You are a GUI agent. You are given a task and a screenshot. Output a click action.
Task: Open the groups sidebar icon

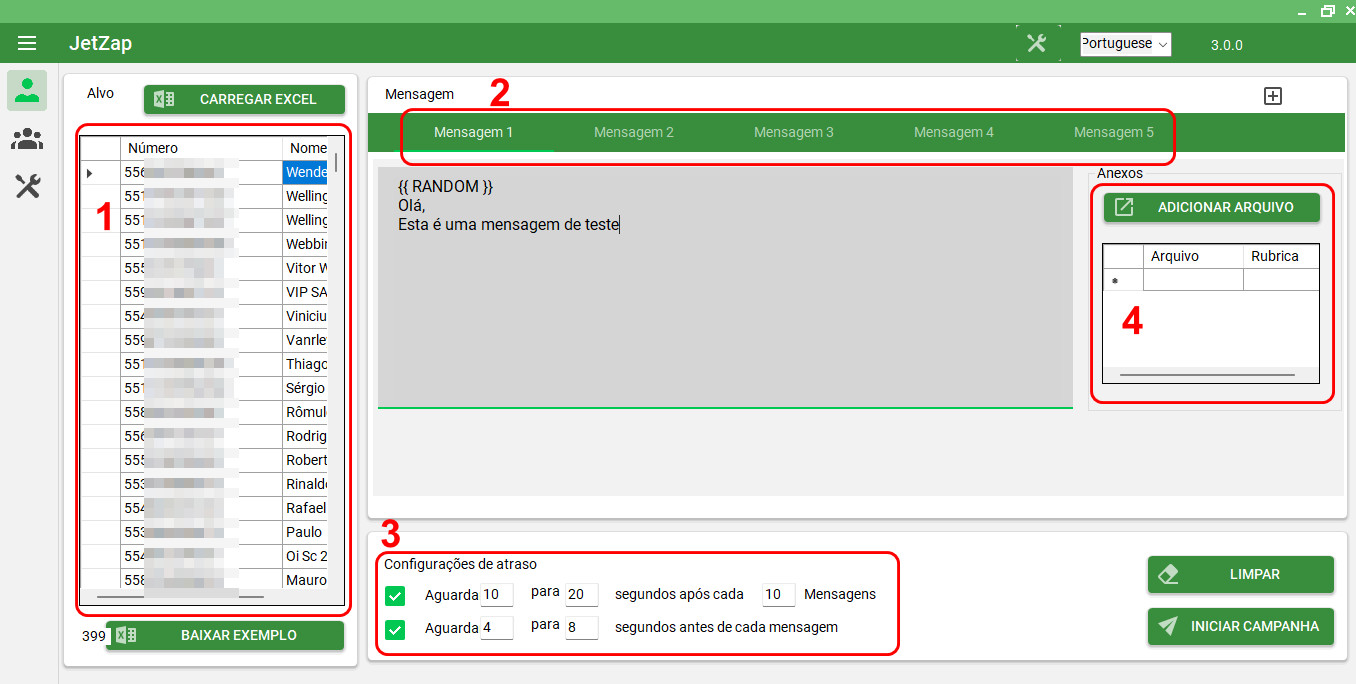pos(27,139)
